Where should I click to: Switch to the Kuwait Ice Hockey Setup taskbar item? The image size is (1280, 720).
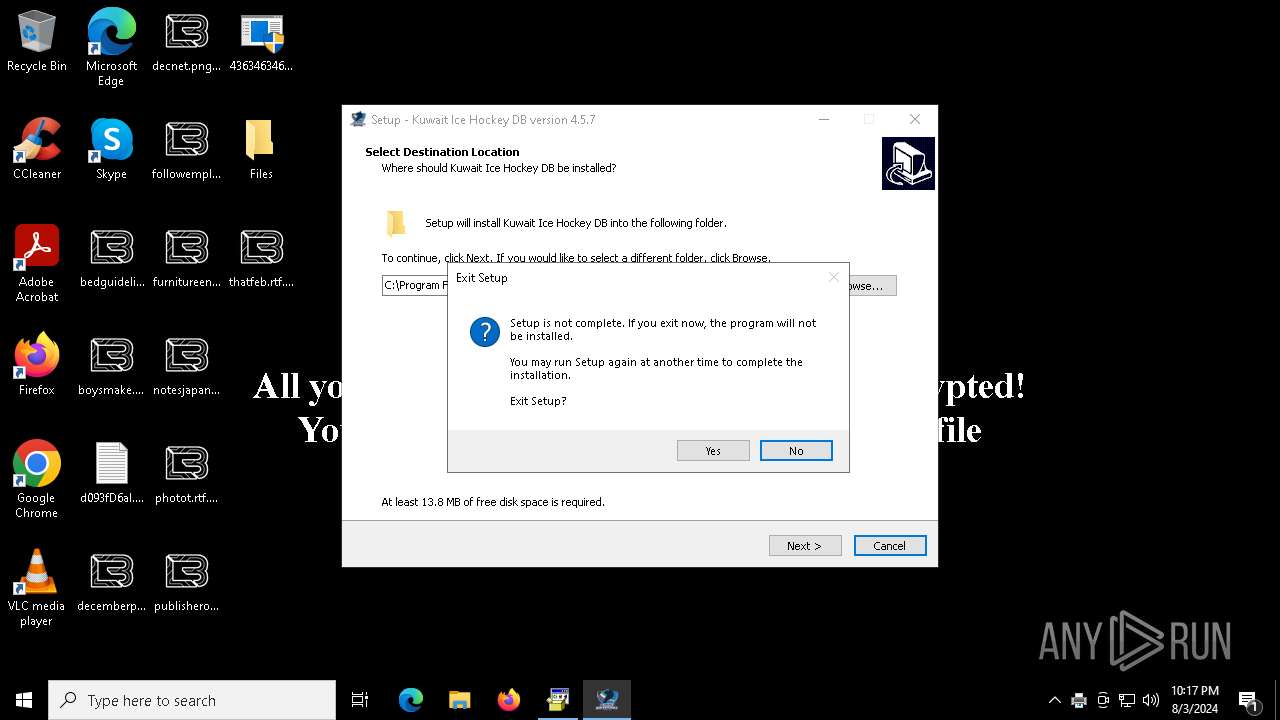(607, 700)
